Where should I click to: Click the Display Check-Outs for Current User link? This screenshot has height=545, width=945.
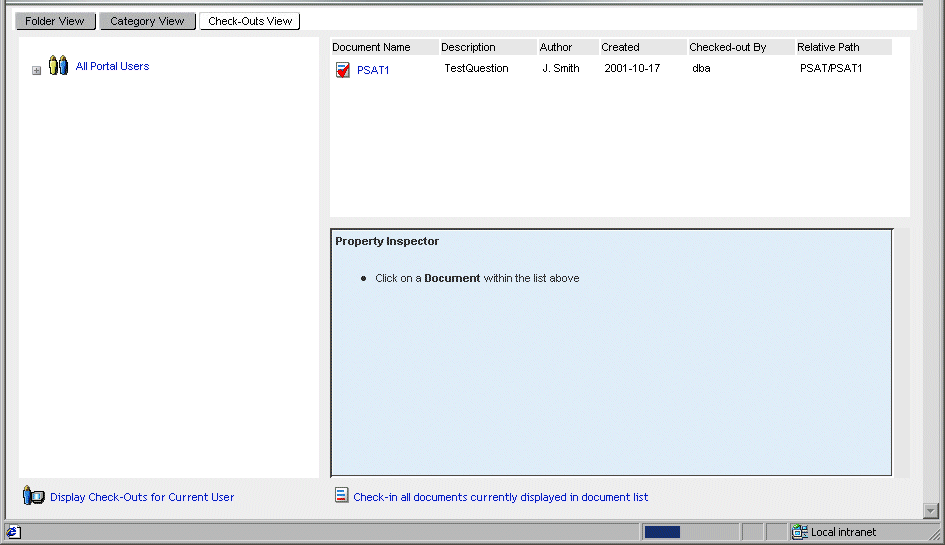click(x=142, y=497)
